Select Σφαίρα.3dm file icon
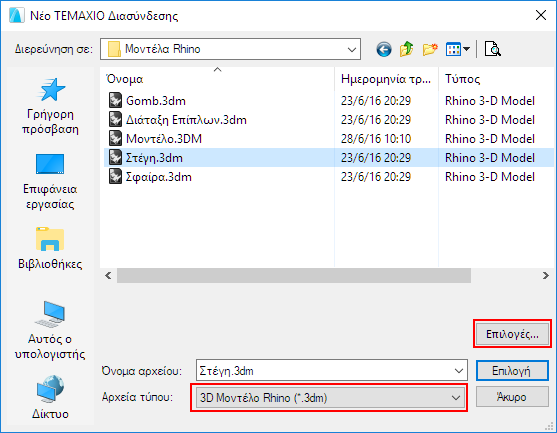The image size is (557, 433). click(115, 177)
